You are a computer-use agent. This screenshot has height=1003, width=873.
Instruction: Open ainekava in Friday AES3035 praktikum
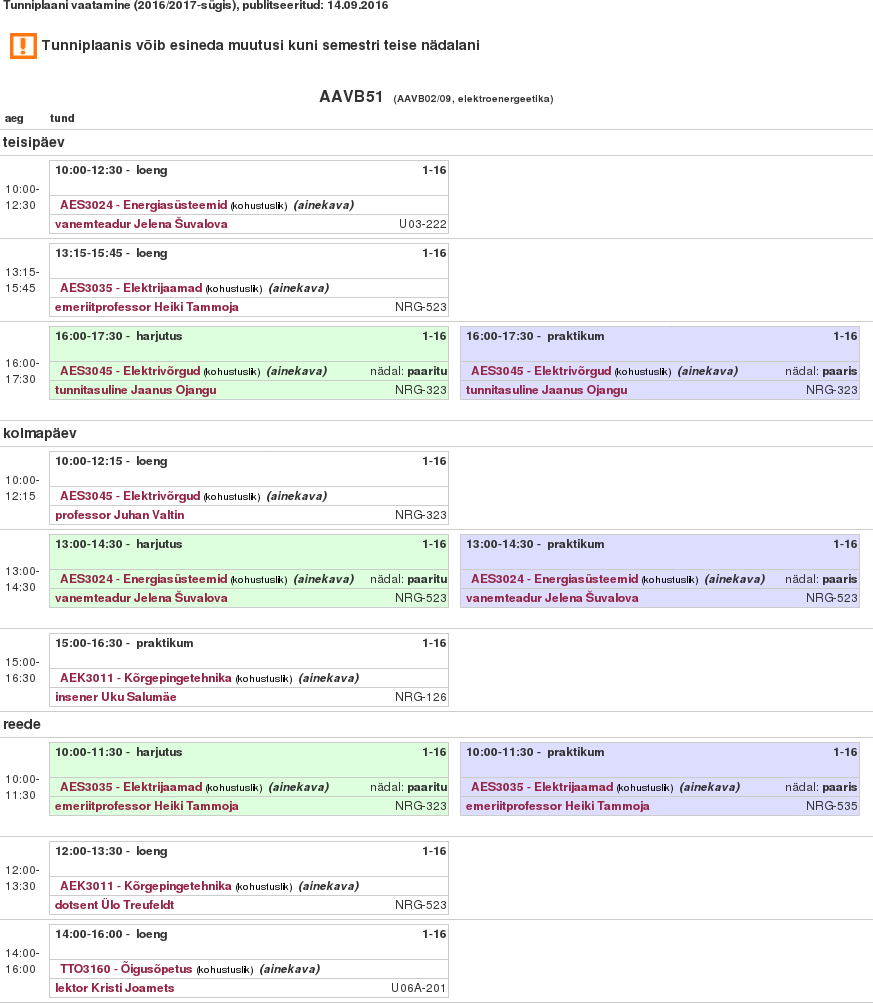click(x=709, y=787)
